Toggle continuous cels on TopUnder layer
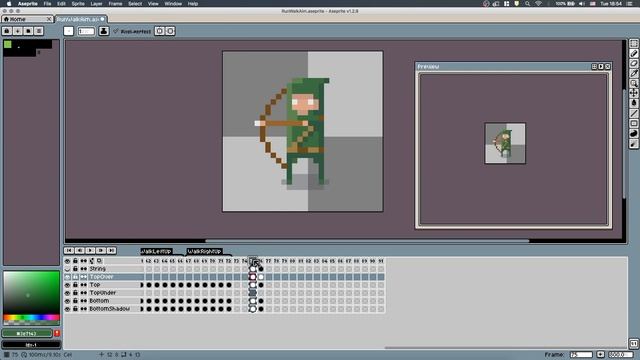This screenshot has width=640, height=360. [x=84, y=293]
